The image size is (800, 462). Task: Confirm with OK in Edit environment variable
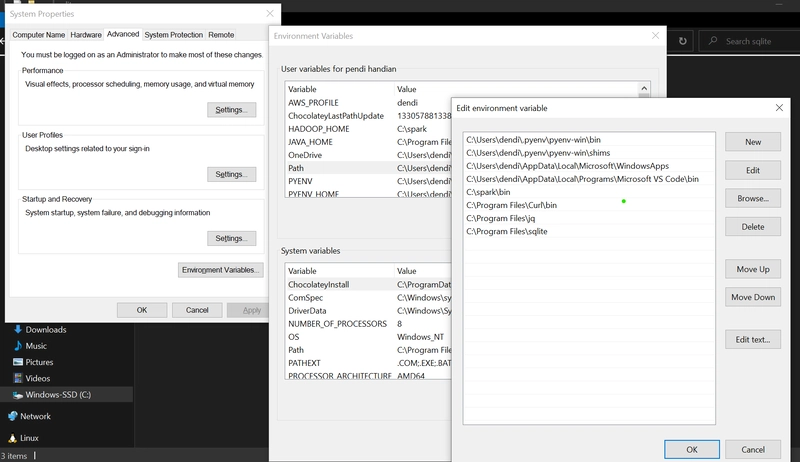pos(692,449)
